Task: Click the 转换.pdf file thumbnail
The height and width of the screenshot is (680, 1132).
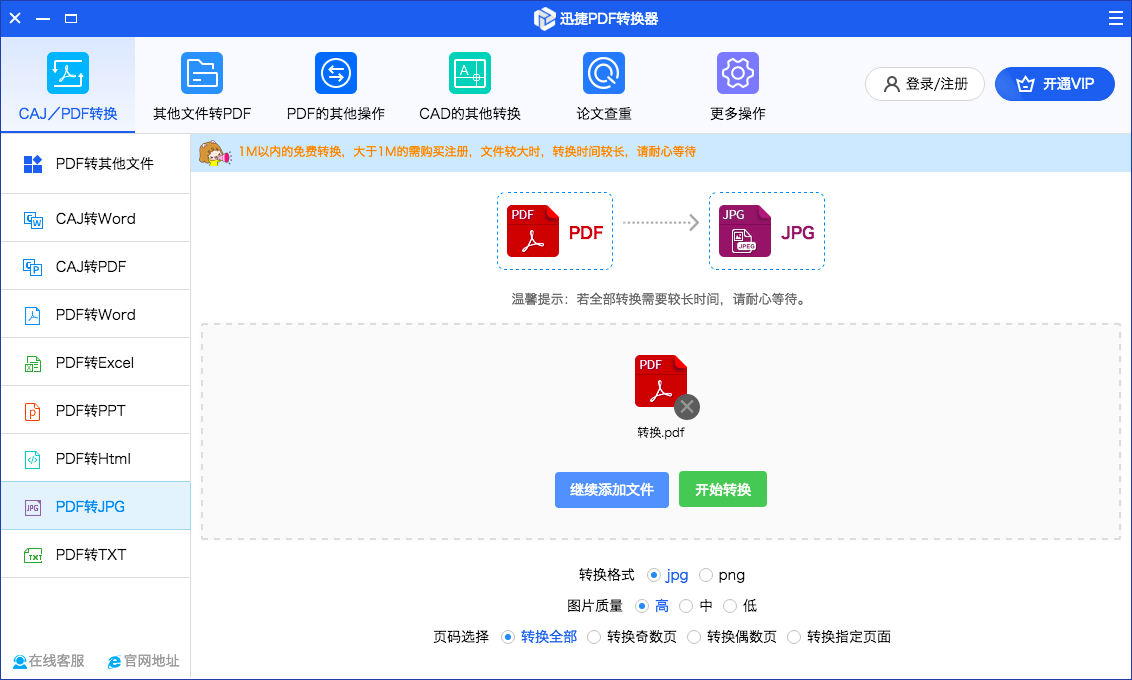Action: coord(661,380)
